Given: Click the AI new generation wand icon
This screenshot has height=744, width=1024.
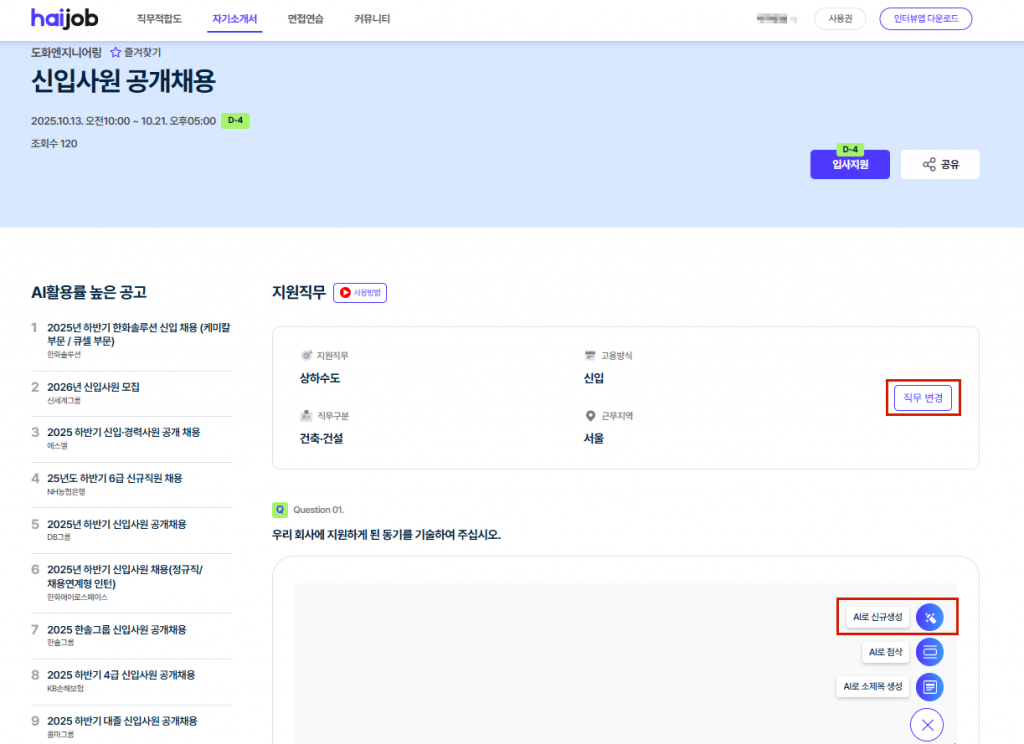Looking at the screenshot, I should 929,617.
